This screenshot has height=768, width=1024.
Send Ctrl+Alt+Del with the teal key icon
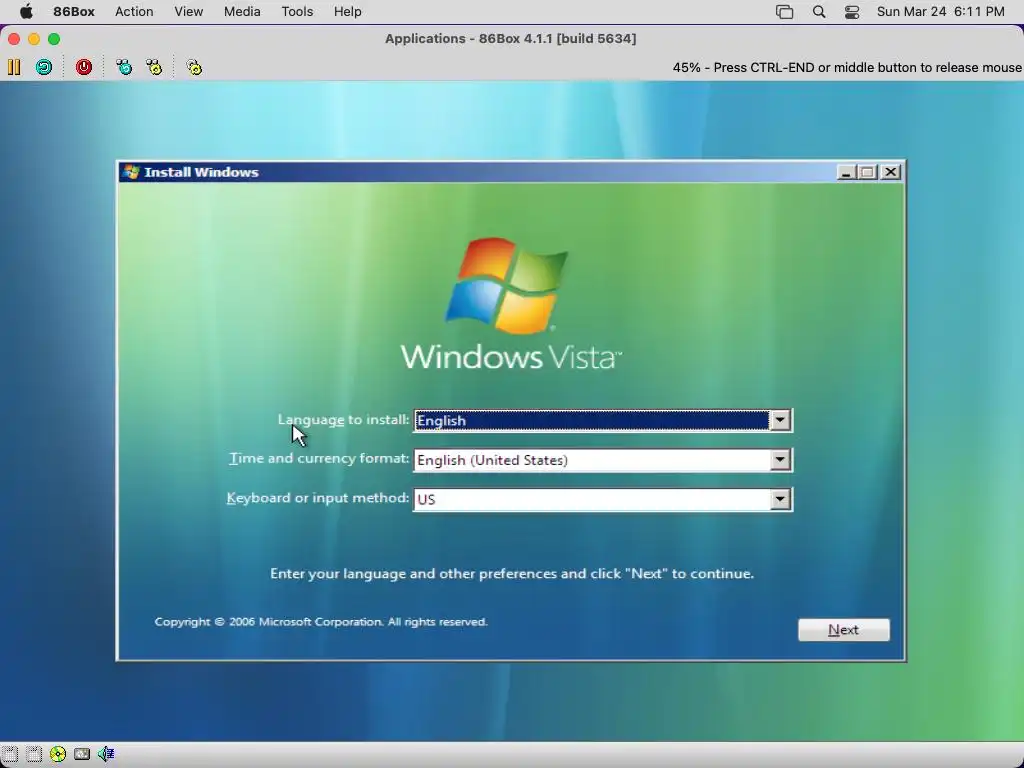click(x=123, y=67)
